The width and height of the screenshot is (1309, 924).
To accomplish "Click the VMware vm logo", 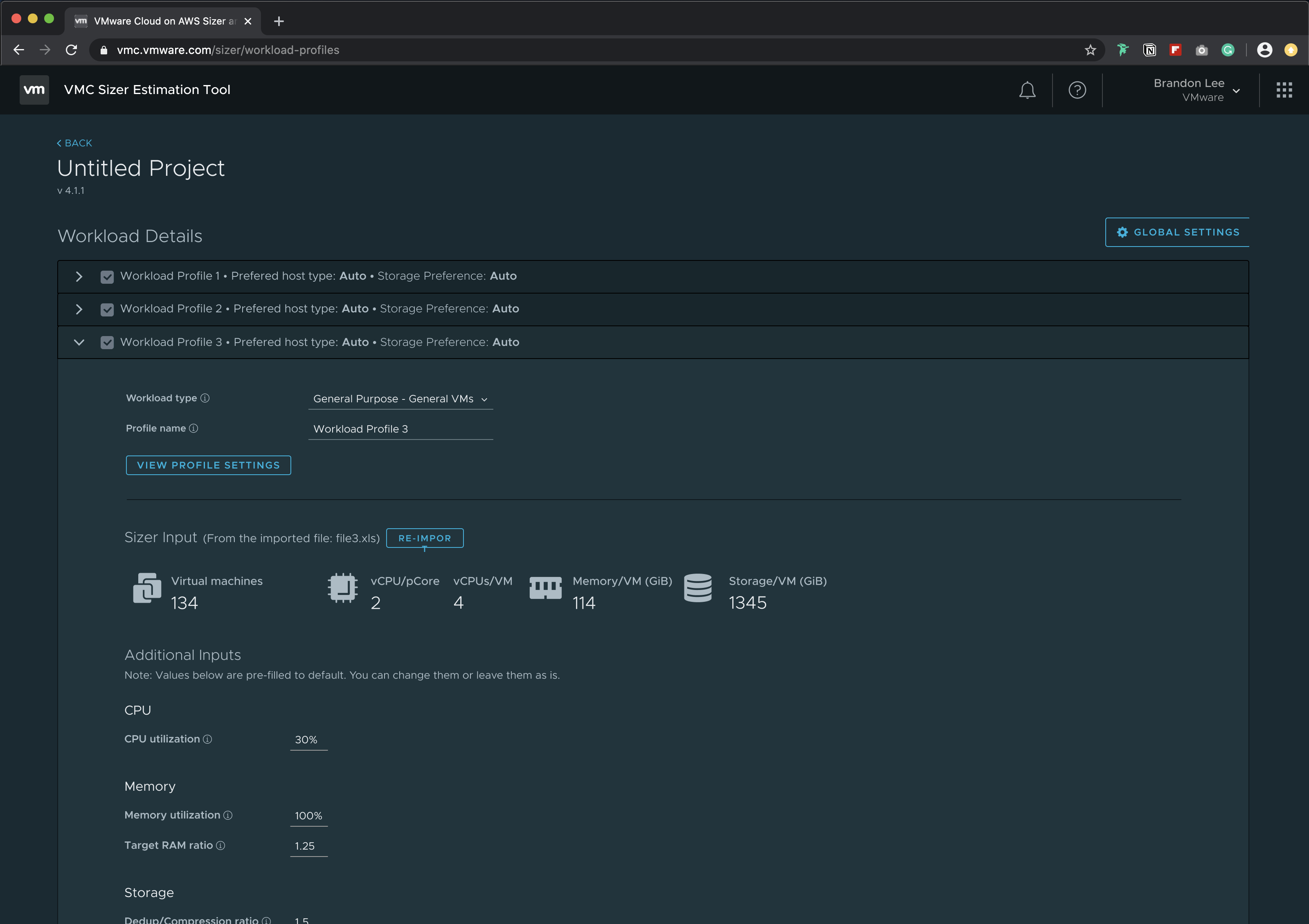I will coord(34,90).
